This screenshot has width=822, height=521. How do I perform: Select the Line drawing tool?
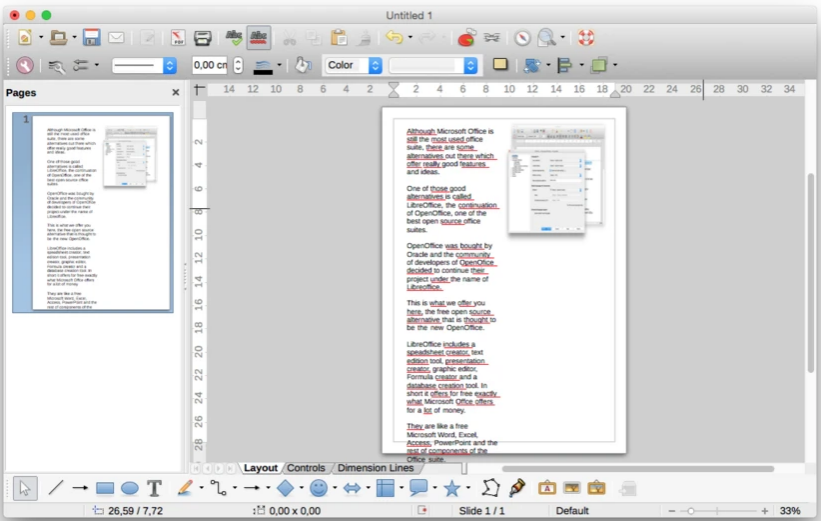click(x=55, y=488)
